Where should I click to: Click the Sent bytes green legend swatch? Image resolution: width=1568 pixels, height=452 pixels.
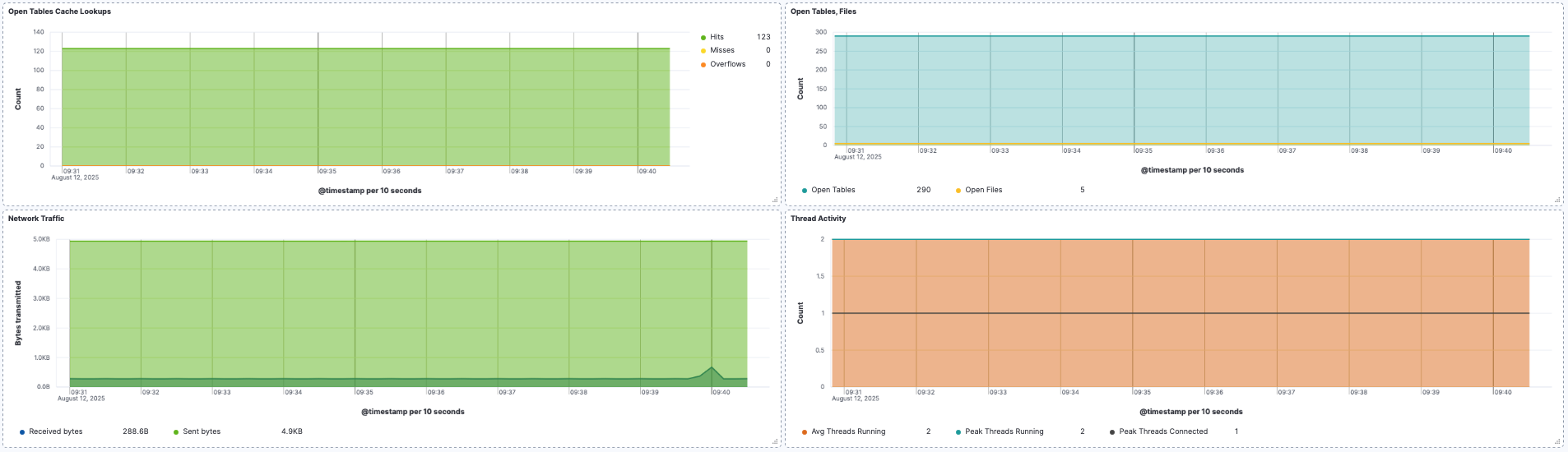[x=176, y=432]
